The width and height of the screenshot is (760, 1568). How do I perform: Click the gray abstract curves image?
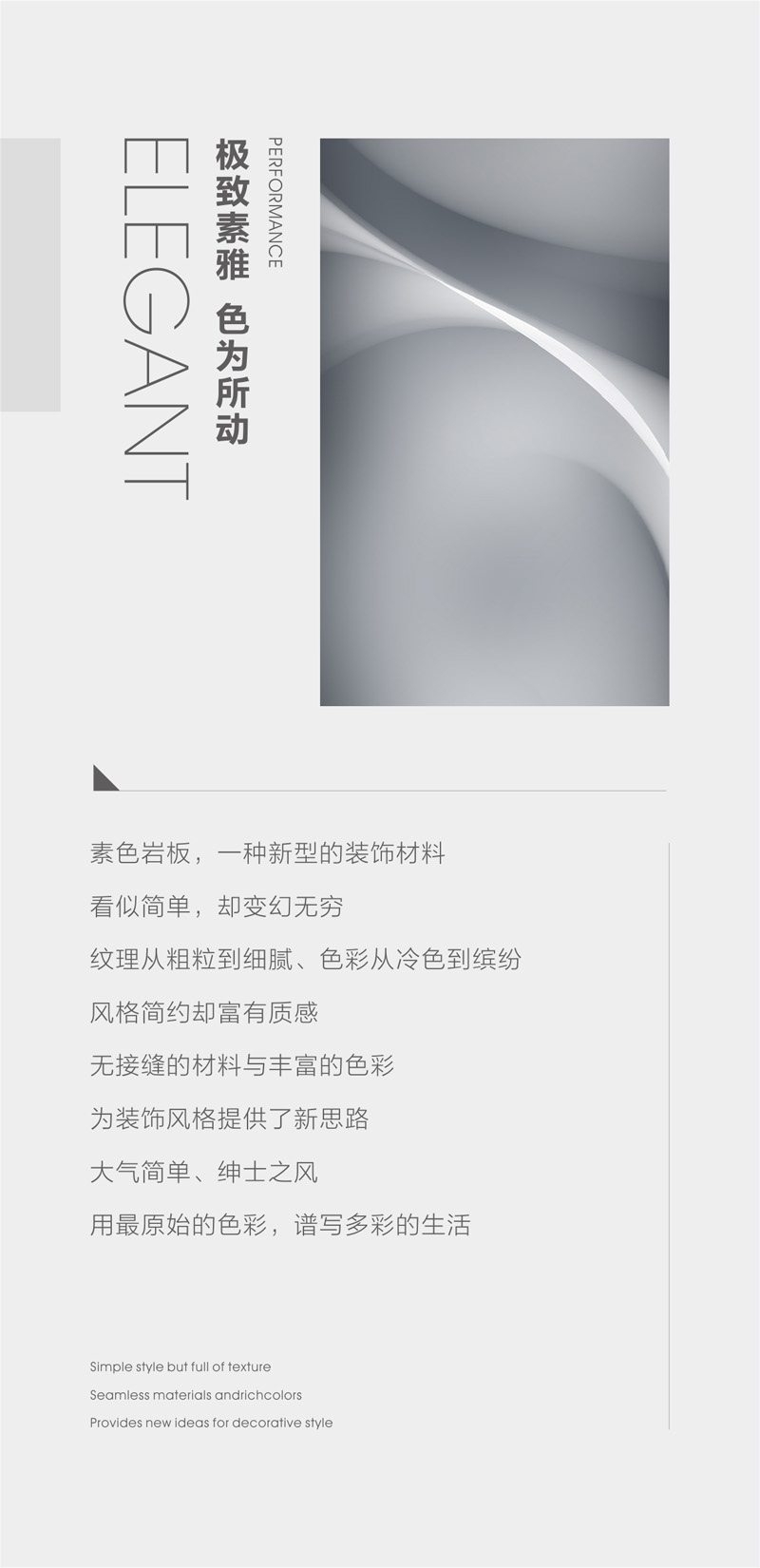[494, 422]
